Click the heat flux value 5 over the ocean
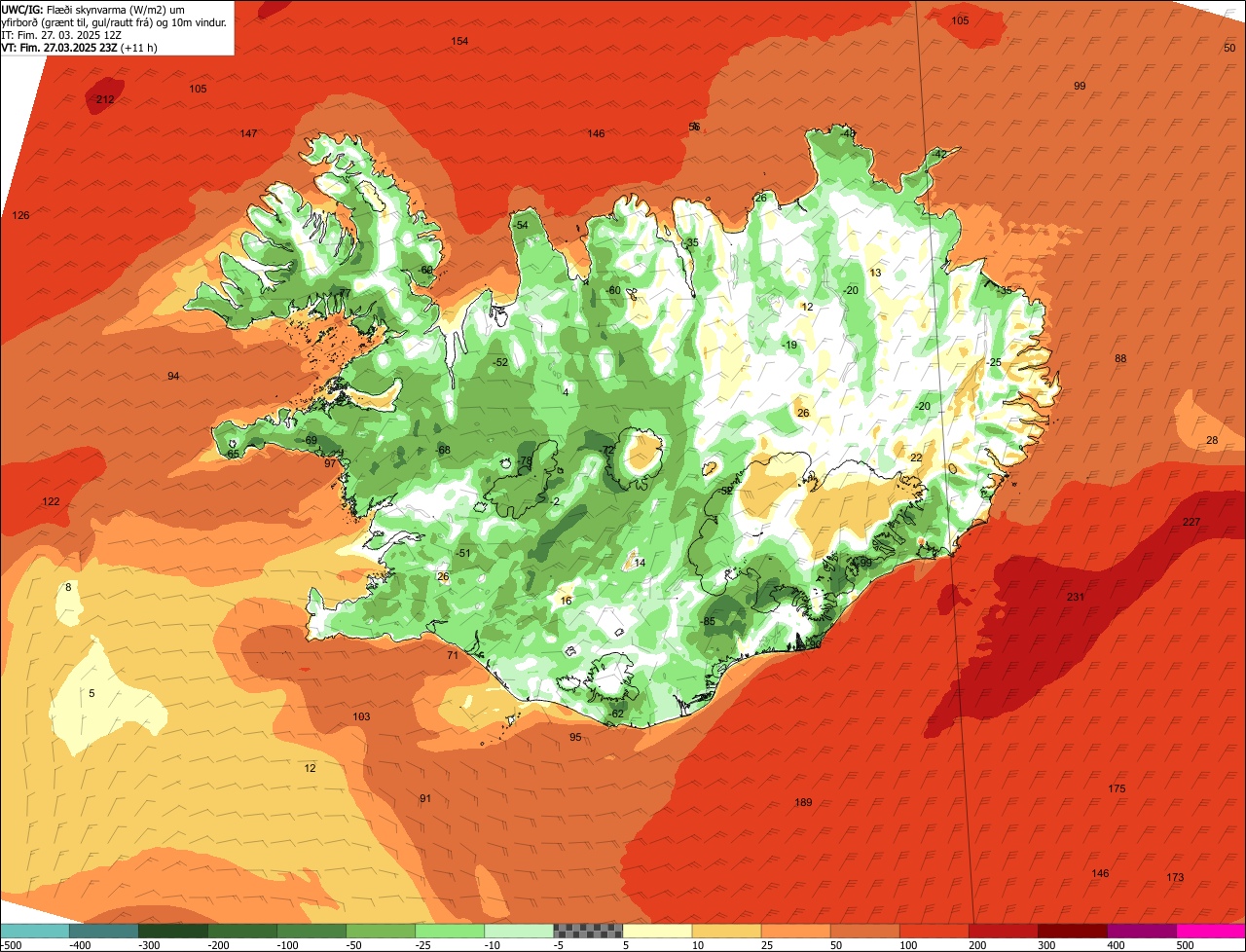 (x=92, y=693)
